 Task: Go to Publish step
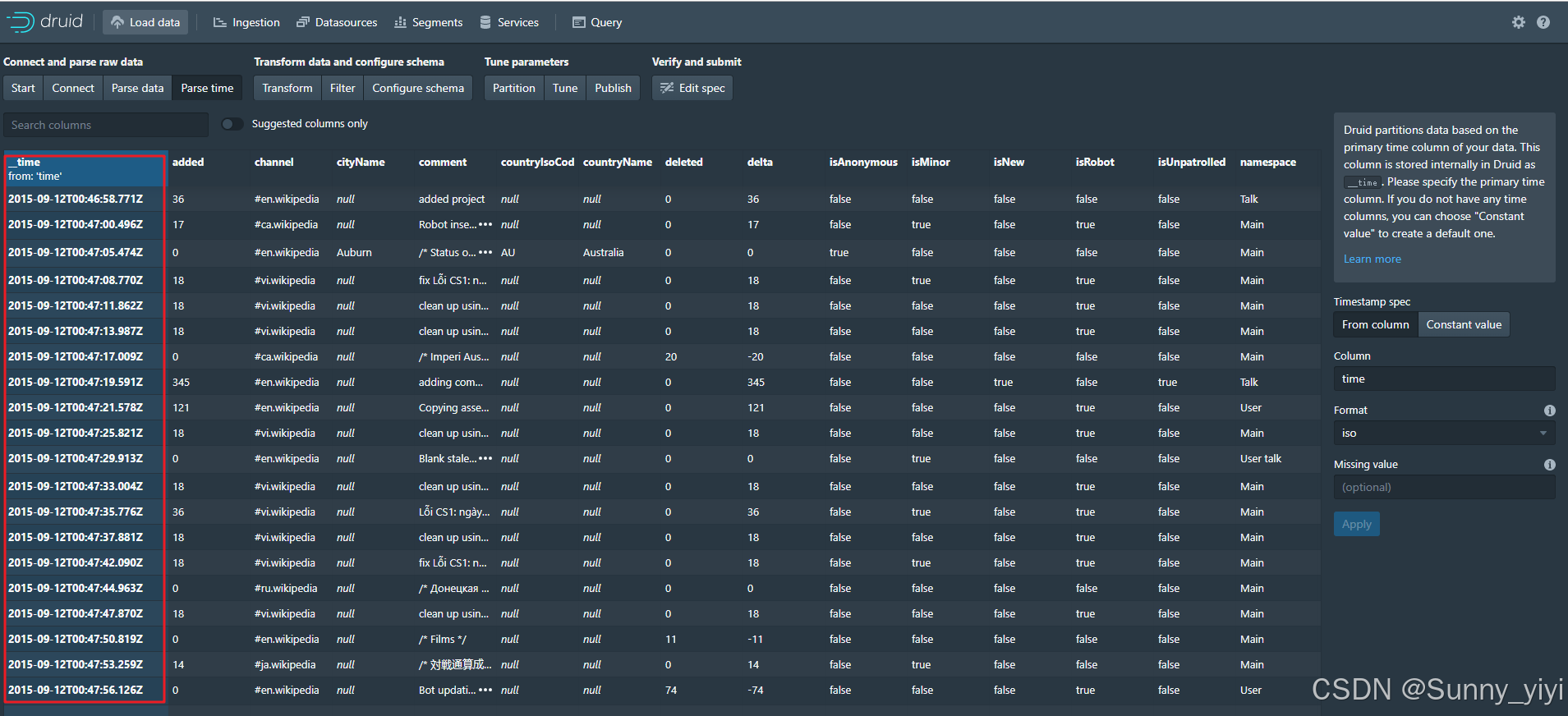click(613, 88)
